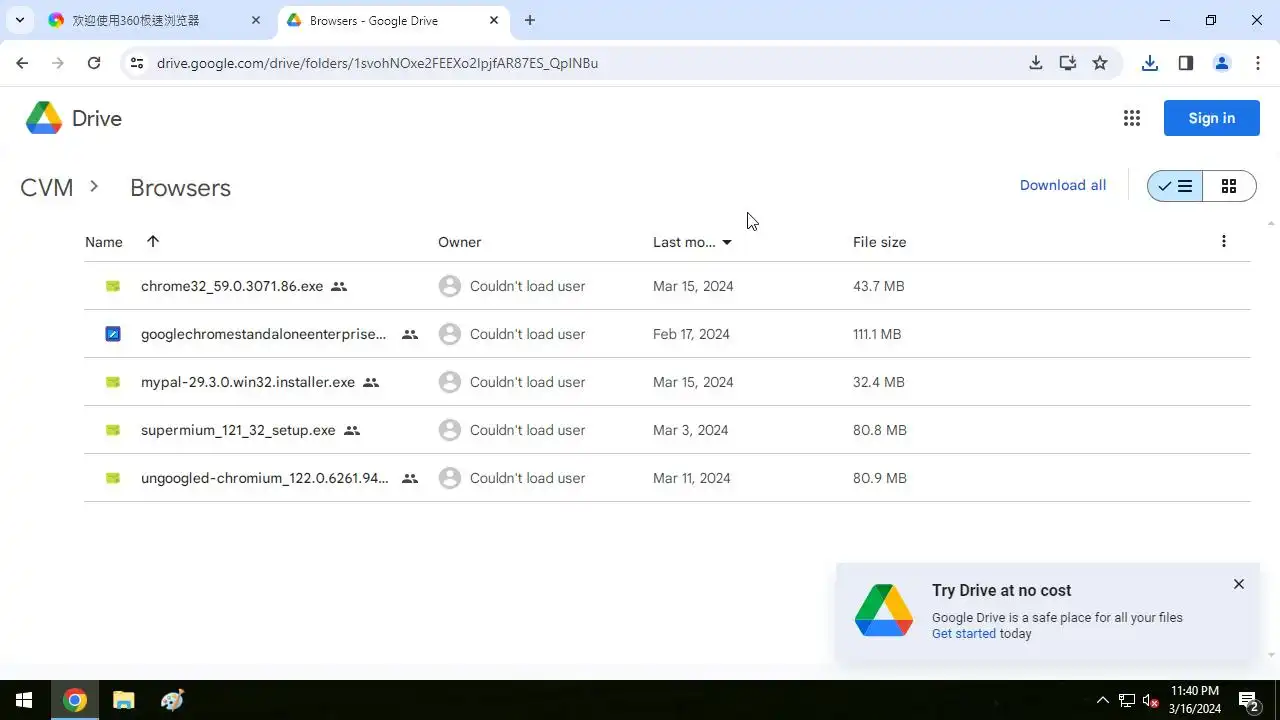The image size is (1280, 720).
Task: Click file icon of chrome32_59.0.3071.86.exe
Action: pyautogui.click(x=113, y=286)
